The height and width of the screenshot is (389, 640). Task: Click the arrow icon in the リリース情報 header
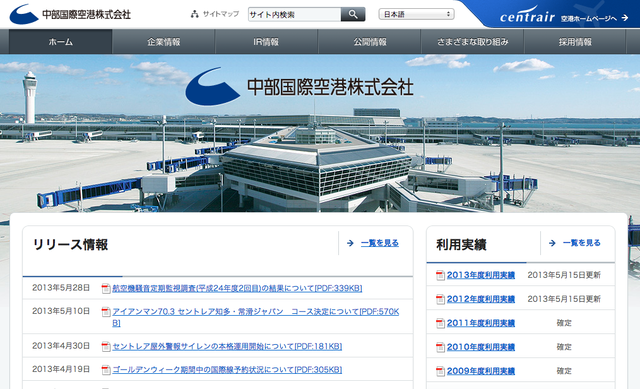tap(350, 243)
